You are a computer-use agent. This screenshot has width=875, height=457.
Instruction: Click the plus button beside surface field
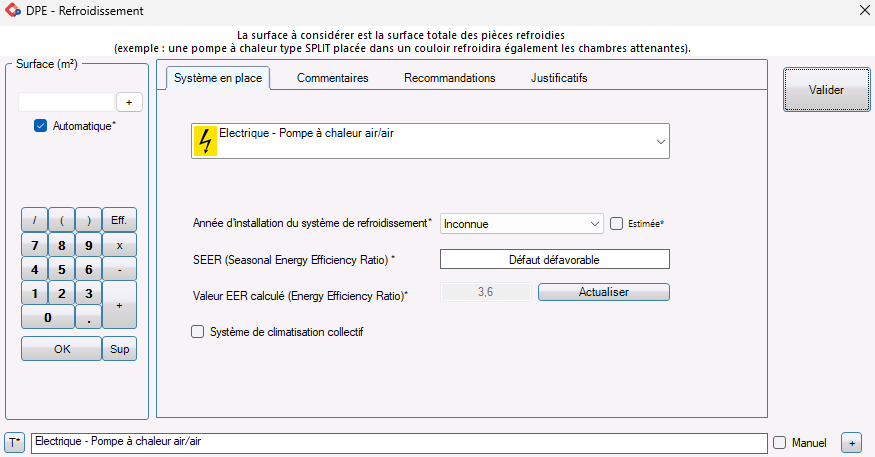click(130, 102)
